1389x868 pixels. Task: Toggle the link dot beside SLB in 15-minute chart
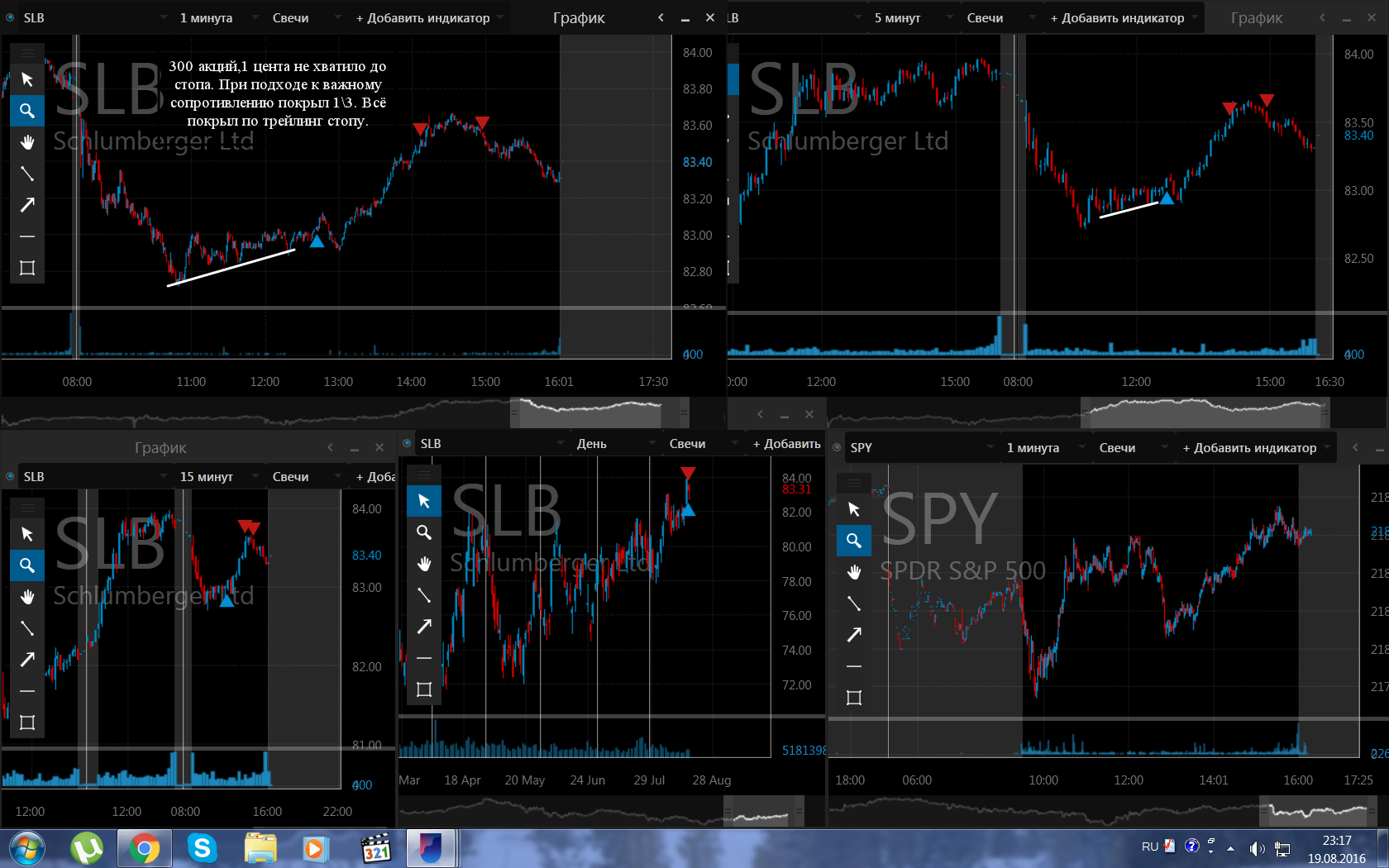pyautogui.click(x=10, y=476)
